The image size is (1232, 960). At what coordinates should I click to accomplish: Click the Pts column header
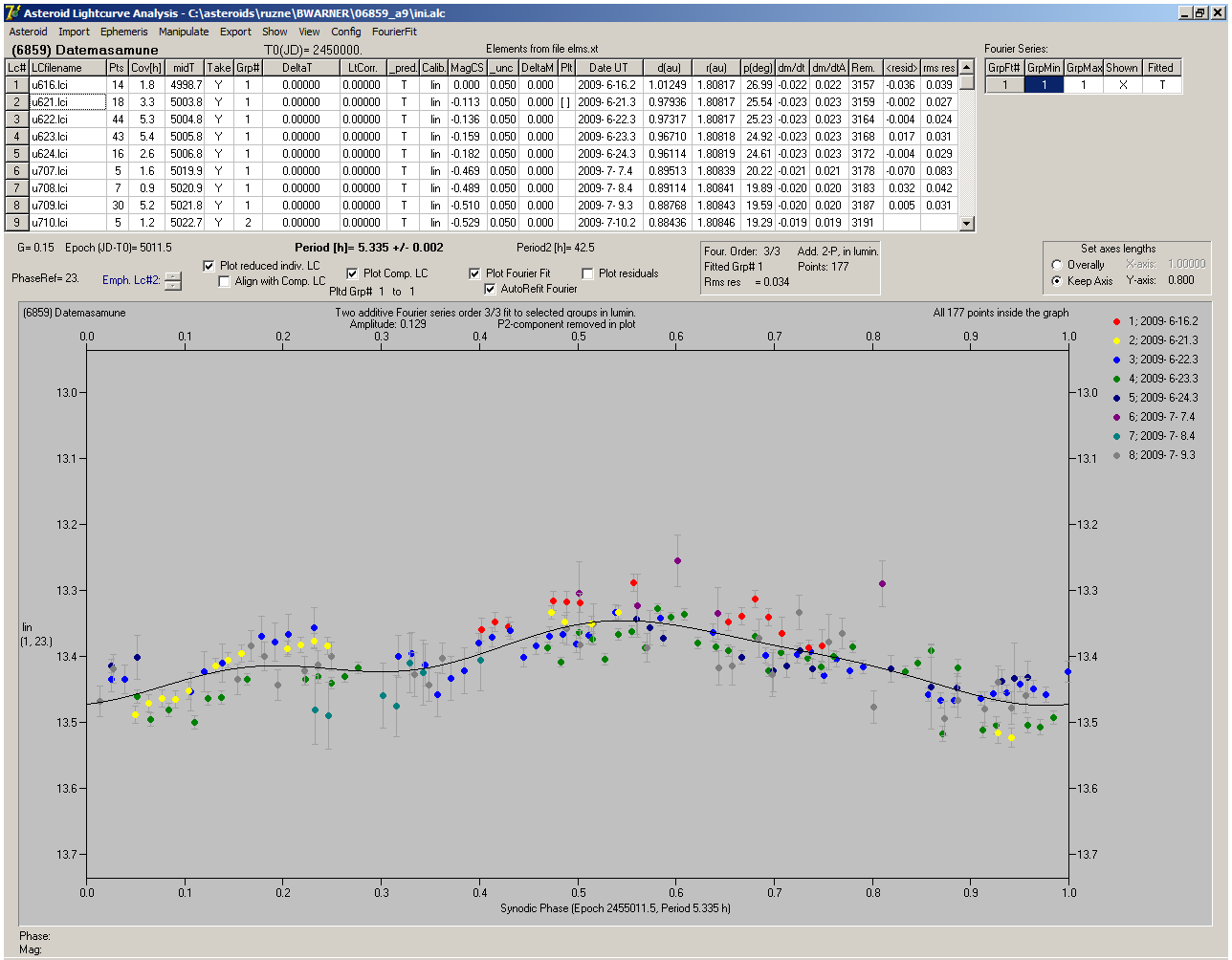pyautogui.click(x=117, y=68)
